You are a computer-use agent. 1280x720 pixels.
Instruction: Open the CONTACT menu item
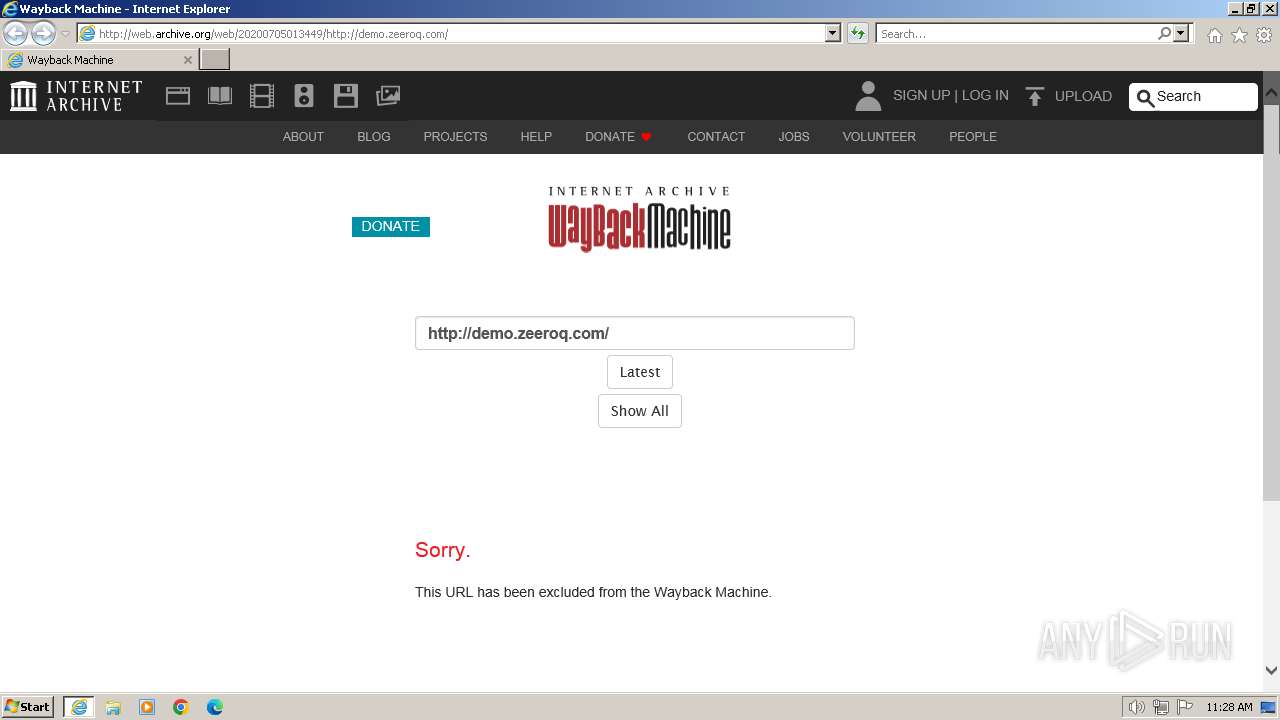coord(716,136)
